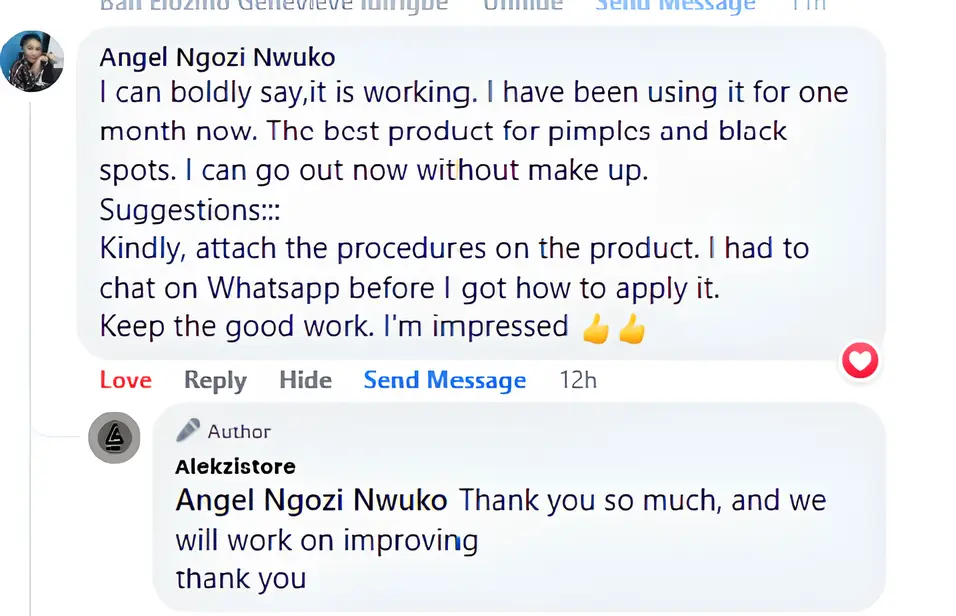Click Angel Ngozi Nwuko's profile picture

pyautogui.click(x=32, y=61)
